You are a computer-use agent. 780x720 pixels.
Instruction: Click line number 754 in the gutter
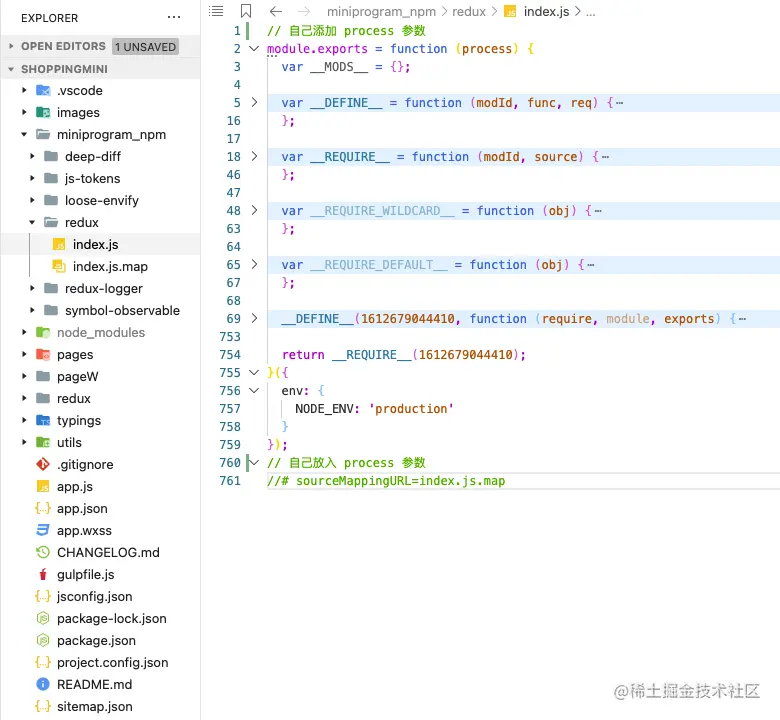230,355
